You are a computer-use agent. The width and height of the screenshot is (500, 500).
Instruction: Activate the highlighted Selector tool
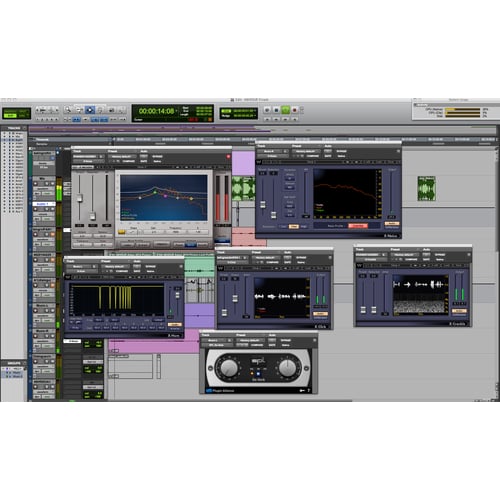click(x=90, y=109)
